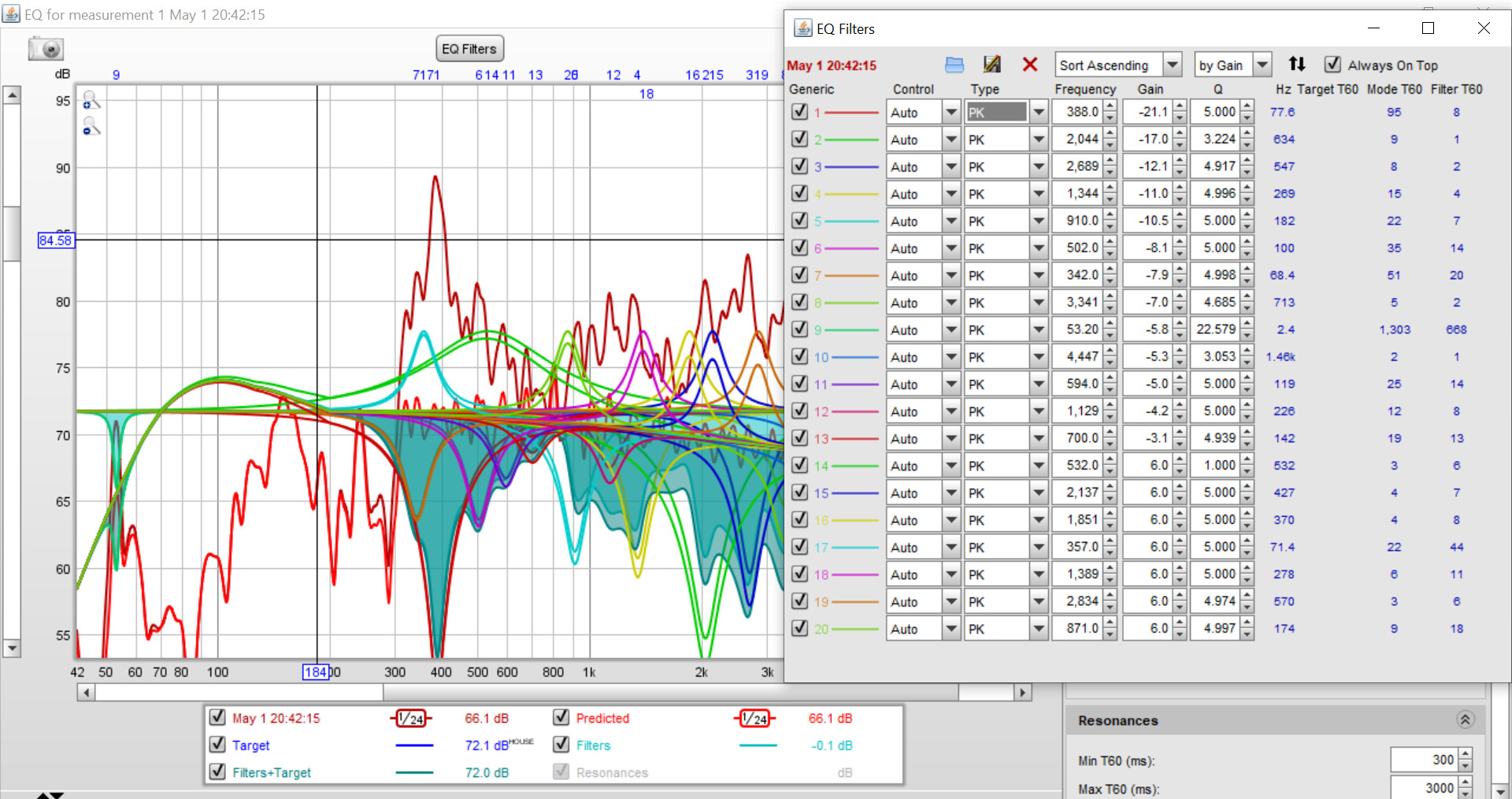Click the 1/24 smoothing indicator for Predicted

754,719
